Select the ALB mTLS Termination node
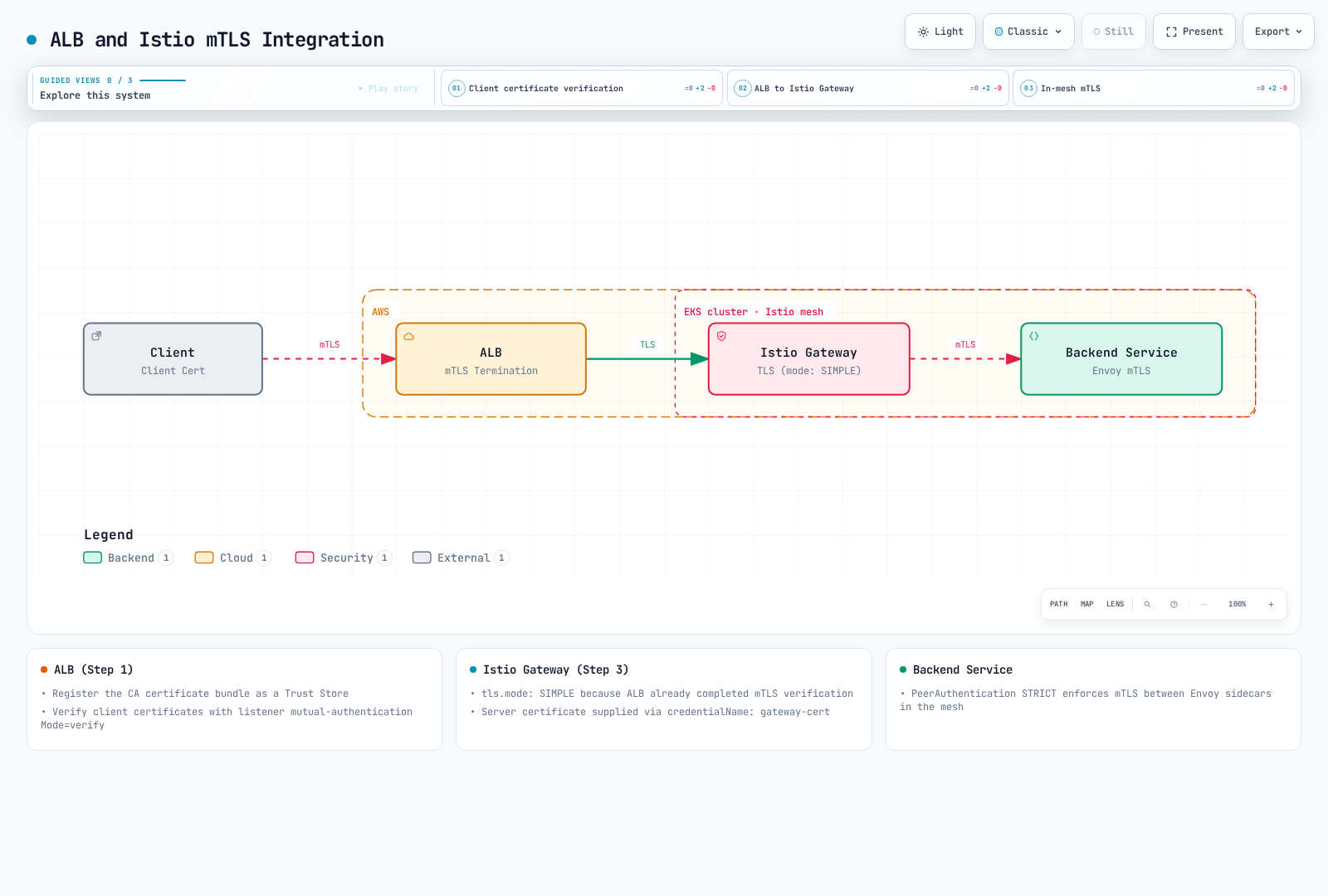Screen dimensions: 1328x896 [x=491, y=359]
